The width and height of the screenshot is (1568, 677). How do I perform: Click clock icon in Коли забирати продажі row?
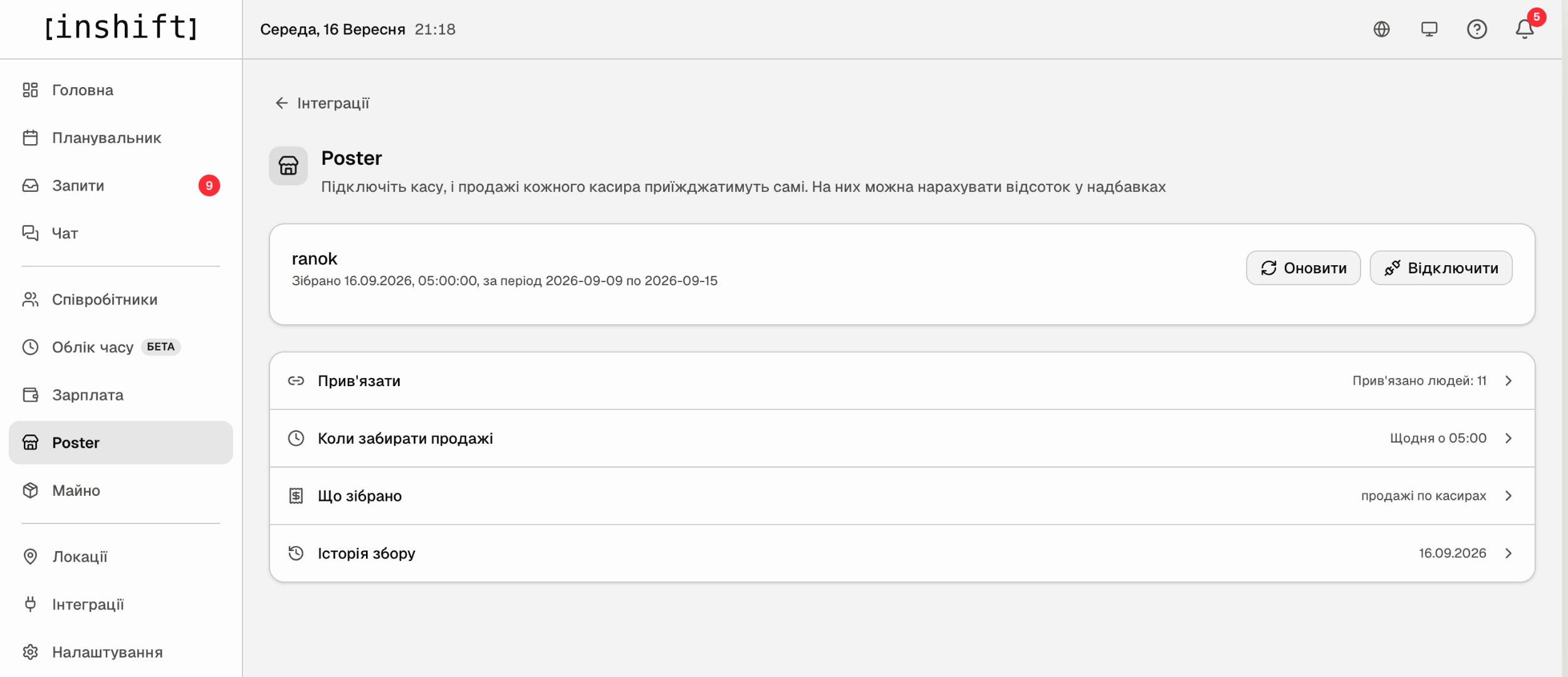tap(296, 438)
